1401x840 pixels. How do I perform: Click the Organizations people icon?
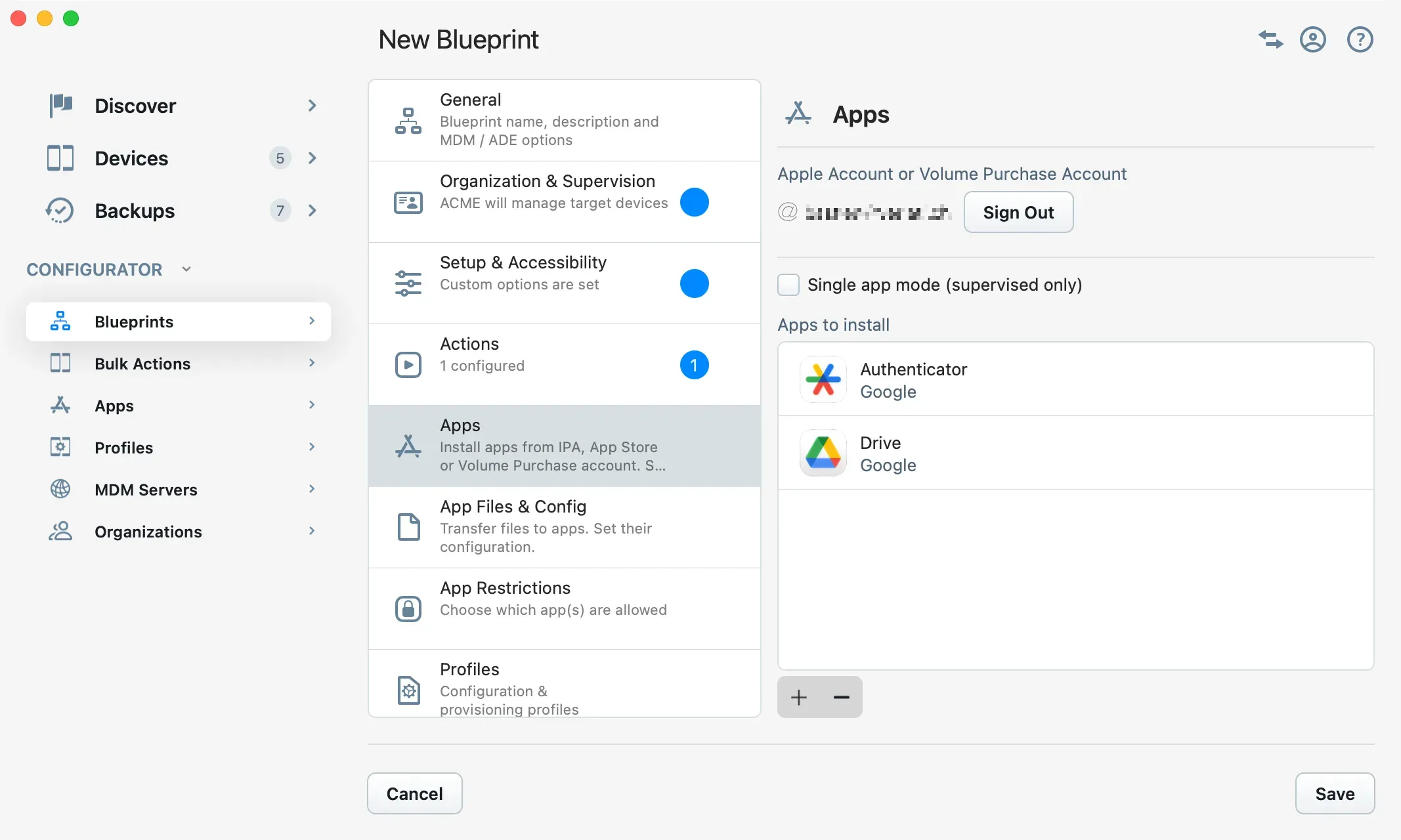pos(60,531)
